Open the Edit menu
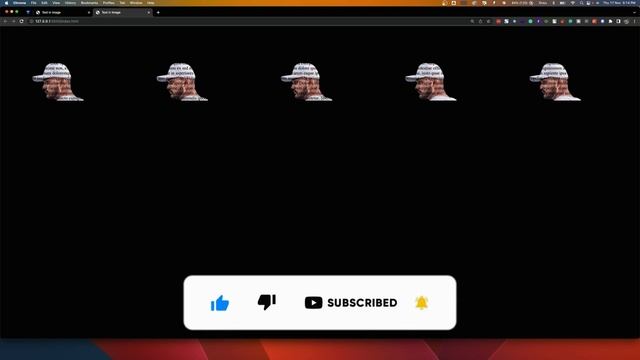640x360 pixels. coord(44,3)
